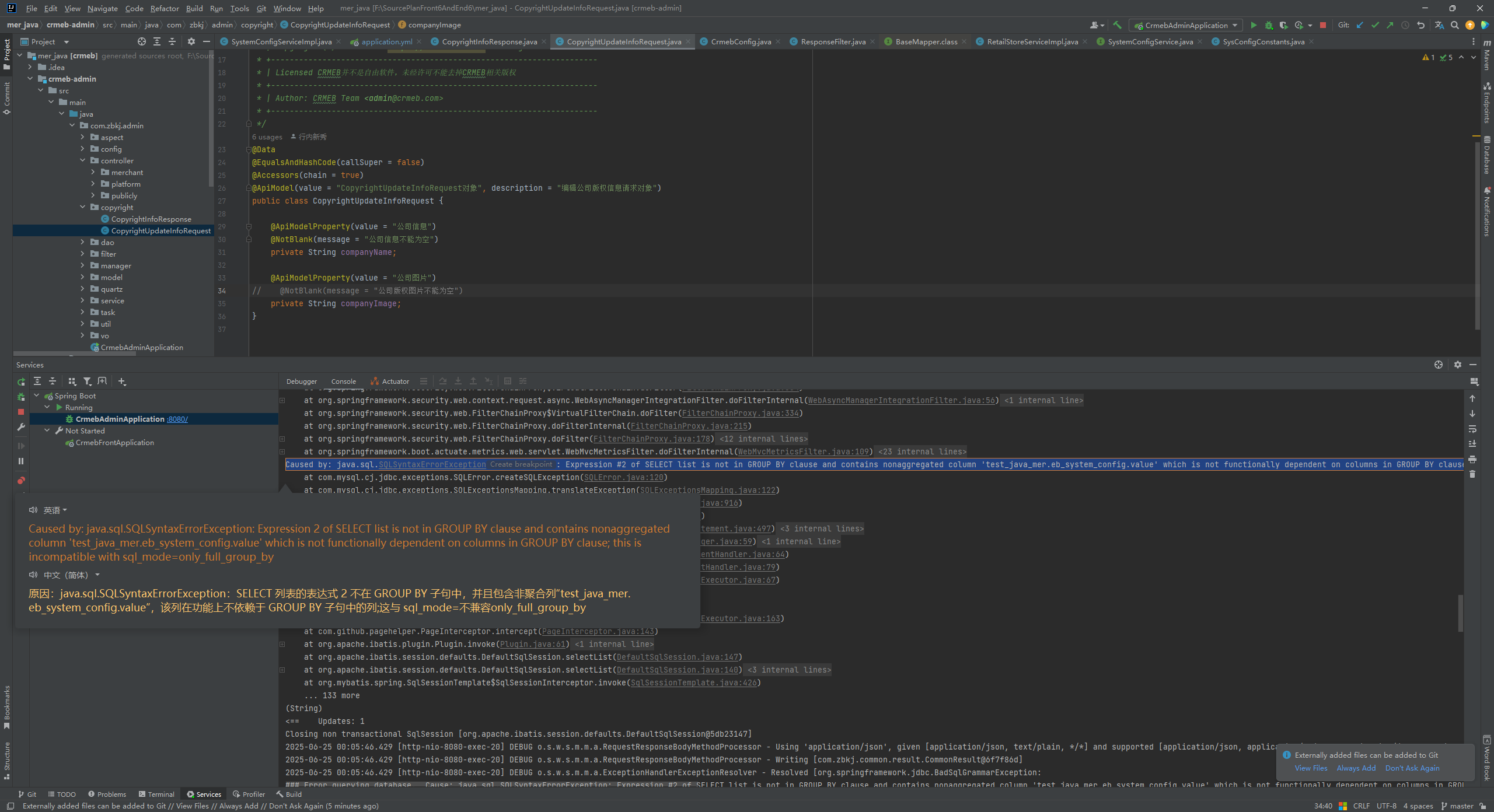Open the CrmebAdminApplication run configuration dropdown
This screenshot has width=1494, height=812.
click(1186, 25)
